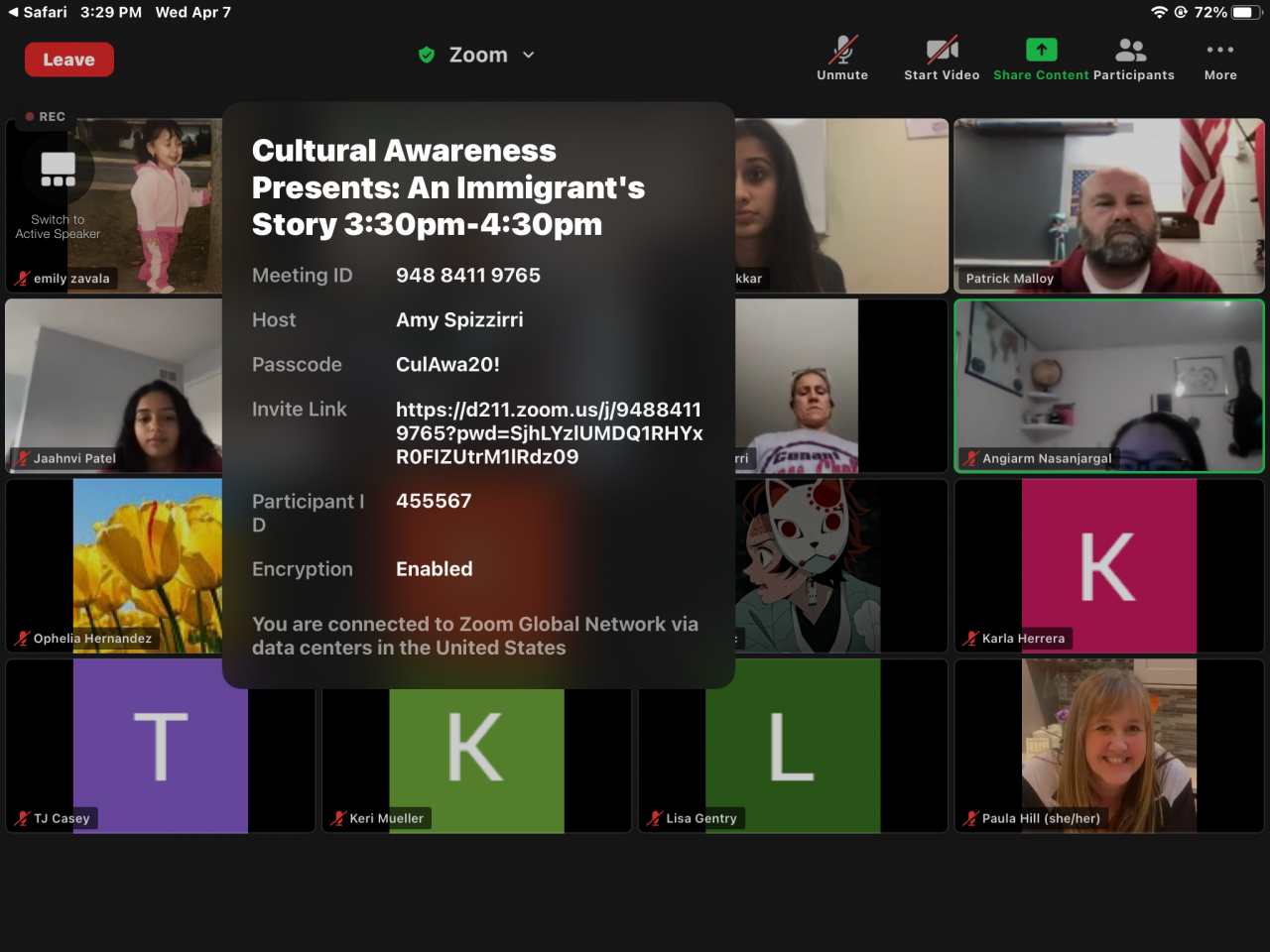Open the More options menu
Image resolution: width=1270 pixels, height=952 pixels.
click(x=1220, y=59)
